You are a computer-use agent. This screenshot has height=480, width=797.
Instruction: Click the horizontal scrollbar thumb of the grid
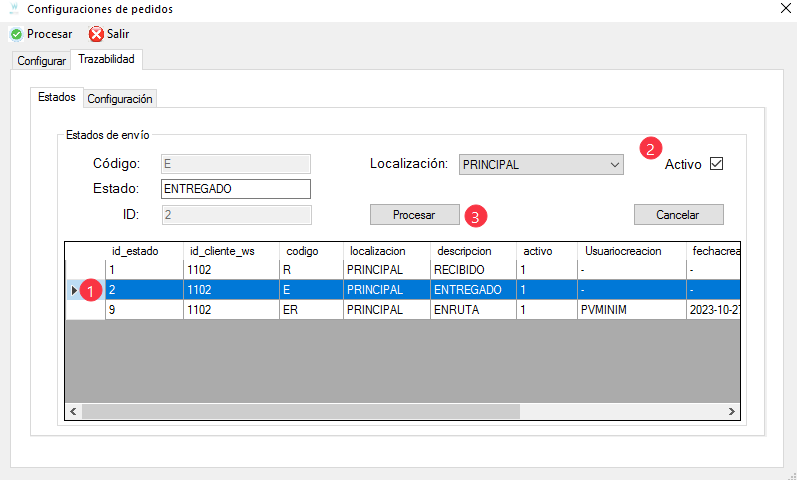tap(301, 411)
